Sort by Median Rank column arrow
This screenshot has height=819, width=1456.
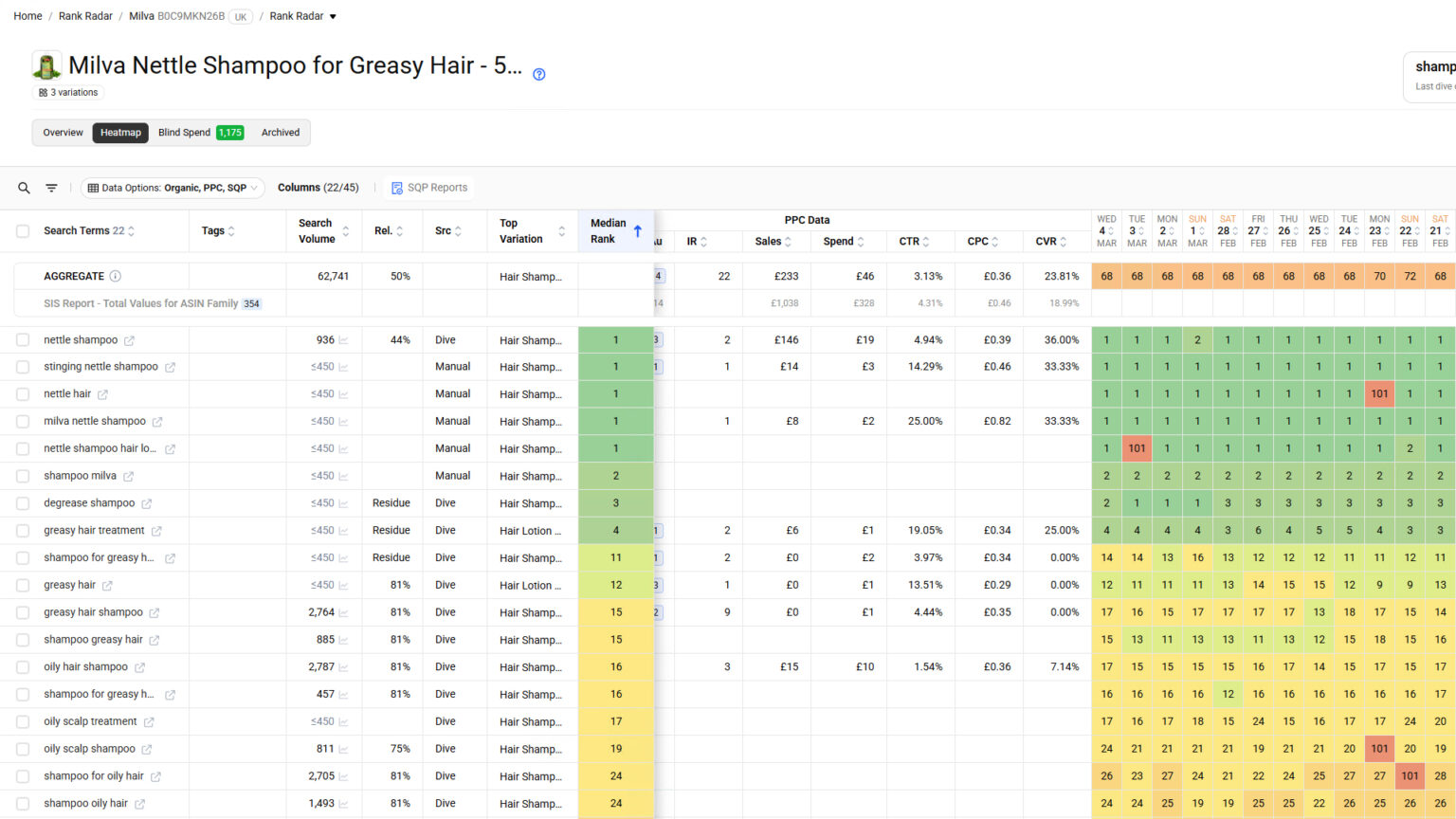tap(638, 230)
